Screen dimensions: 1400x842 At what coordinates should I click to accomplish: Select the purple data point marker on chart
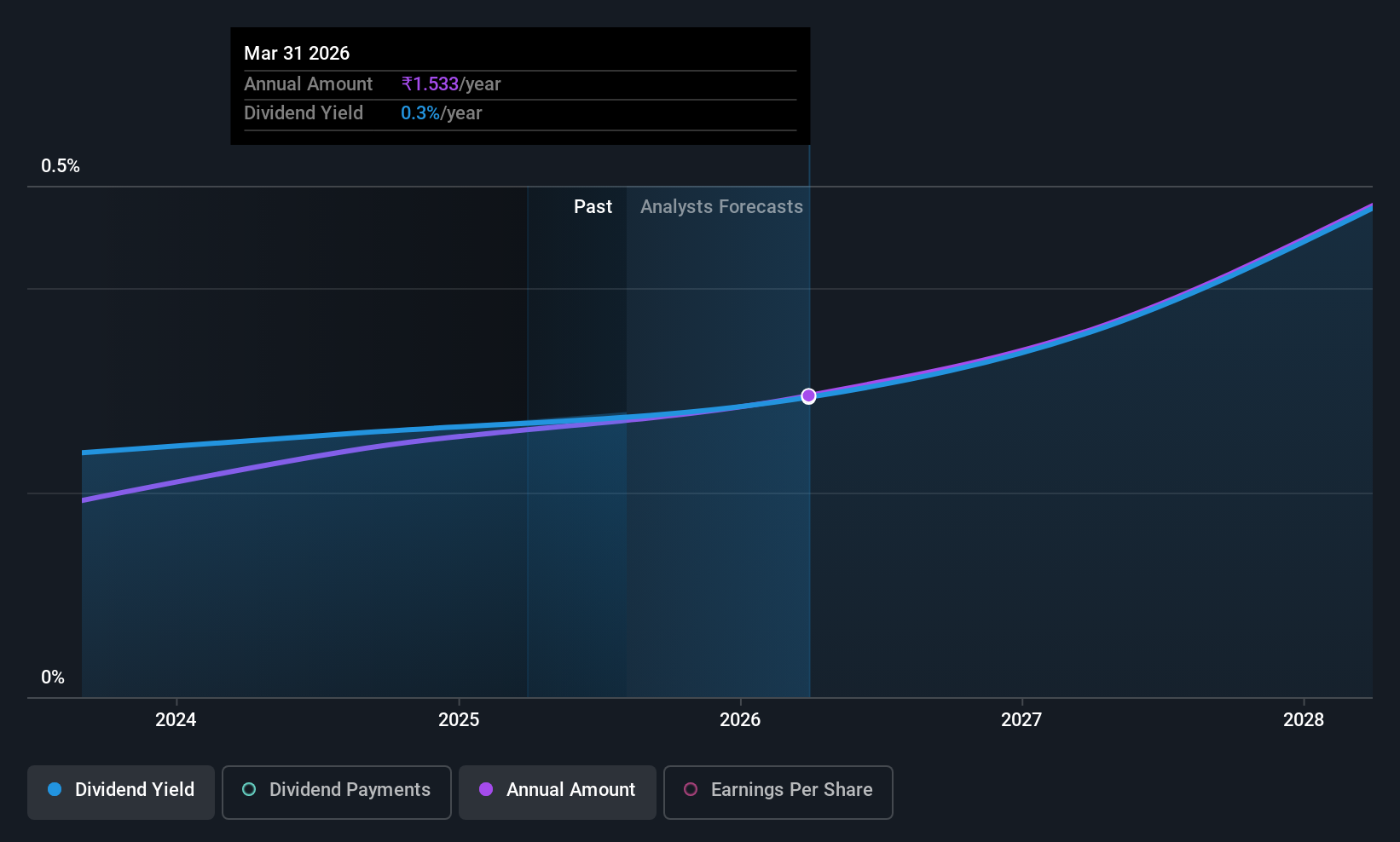(x=808, y=395)
